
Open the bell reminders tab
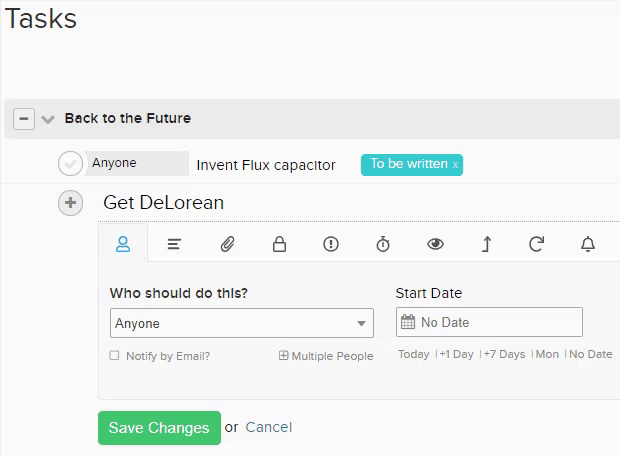(588, 244)
